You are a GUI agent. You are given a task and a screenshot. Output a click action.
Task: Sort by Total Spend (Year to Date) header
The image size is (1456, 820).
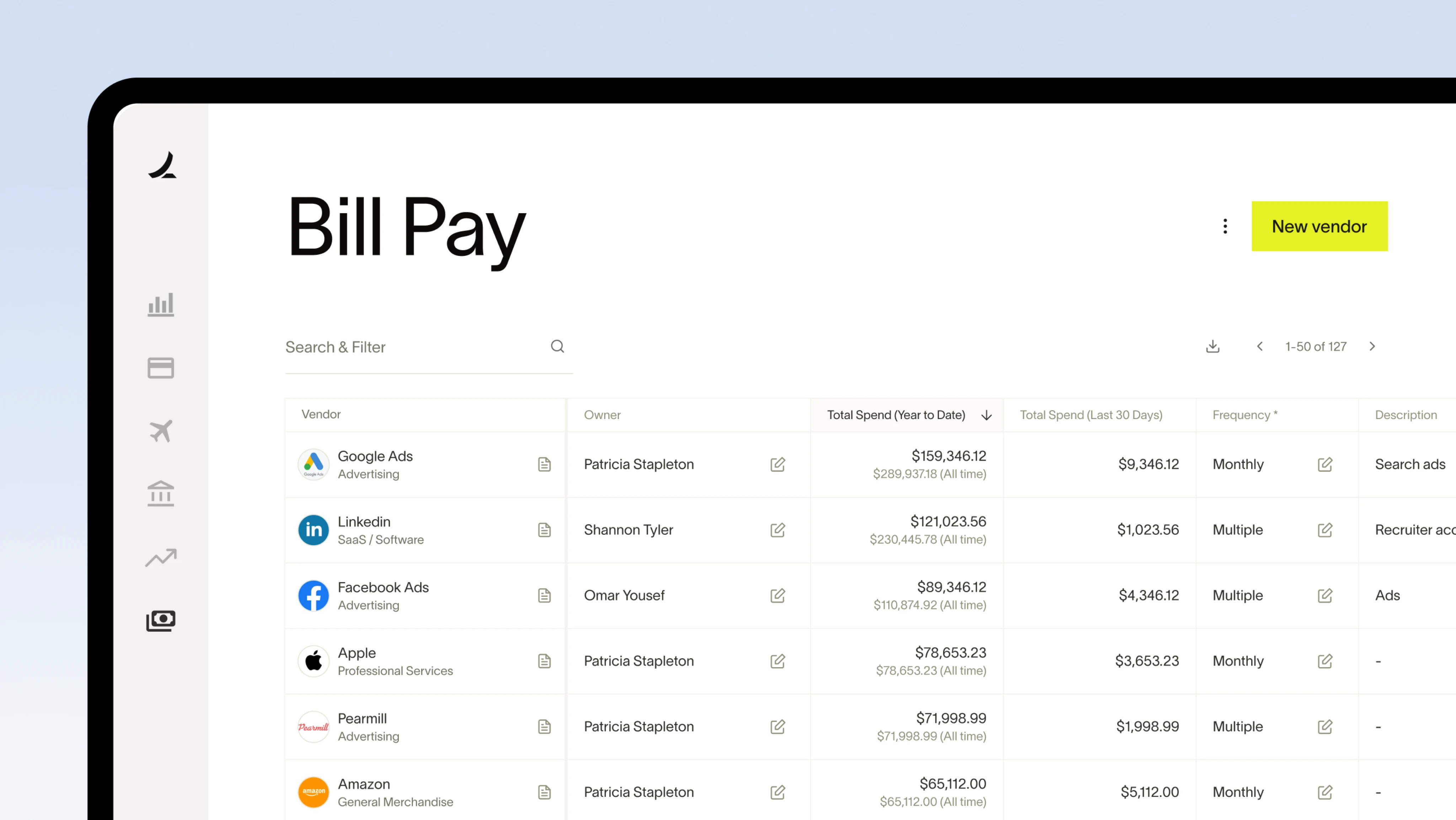coord(896,415)
